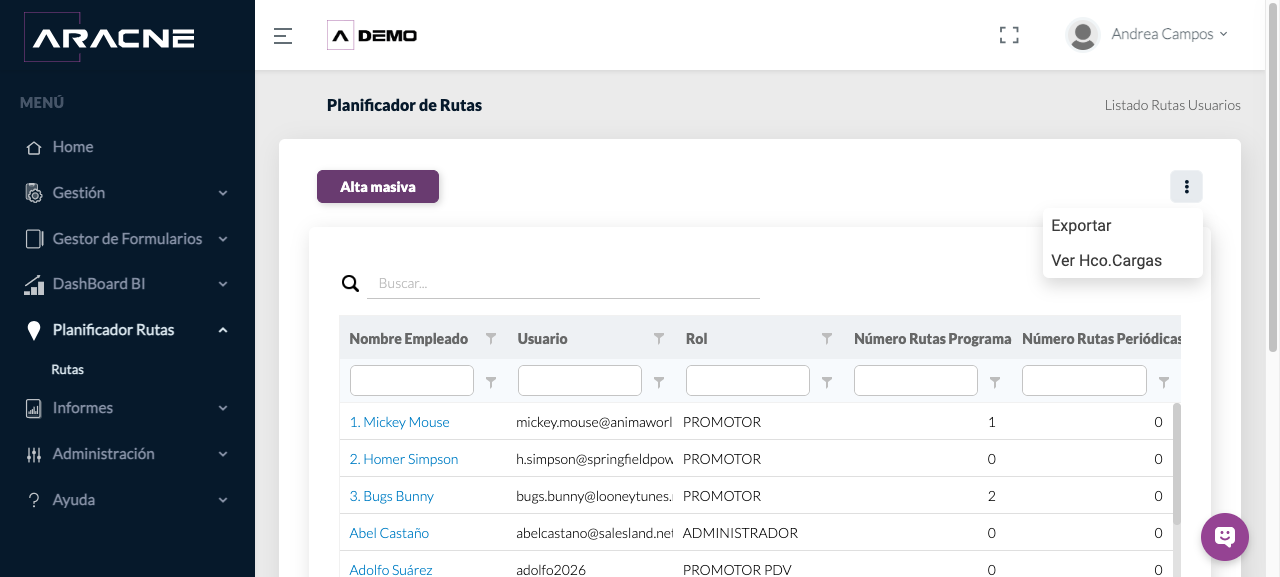This screenshot has height=577, width=1280.
Task: Click filter icon beside Usuario filter input
Action: [x=659, y=381]
